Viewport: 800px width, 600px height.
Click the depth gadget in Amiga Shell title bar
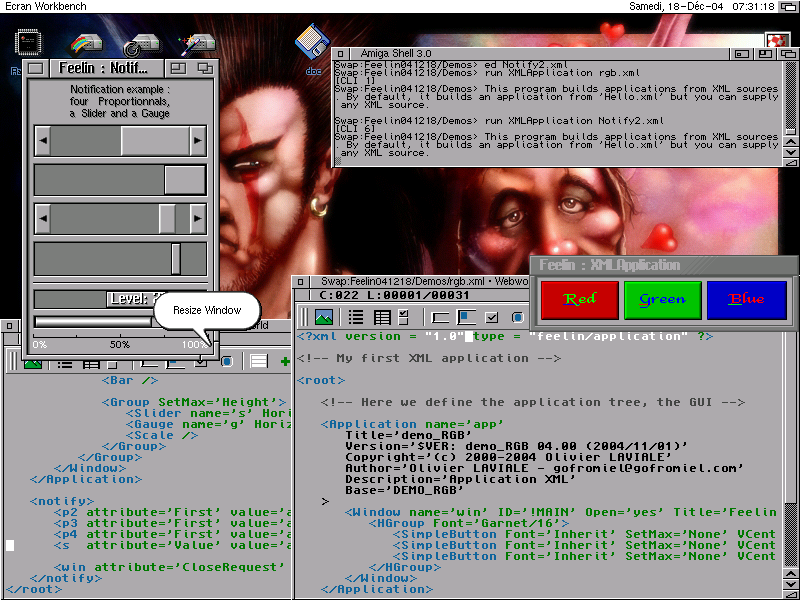787,54
